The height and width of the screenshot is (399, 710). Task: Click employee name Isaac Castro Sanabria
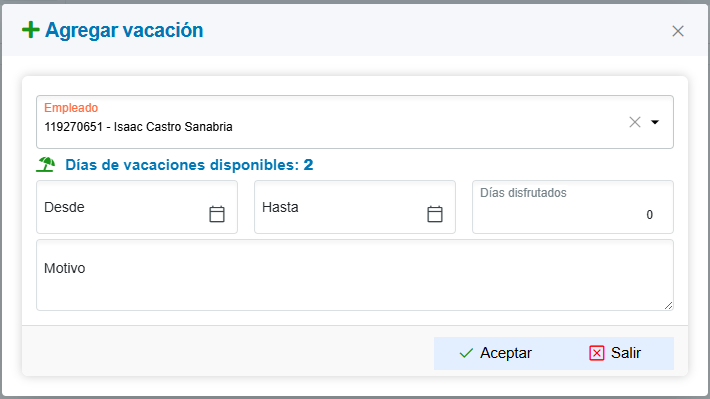173,127
